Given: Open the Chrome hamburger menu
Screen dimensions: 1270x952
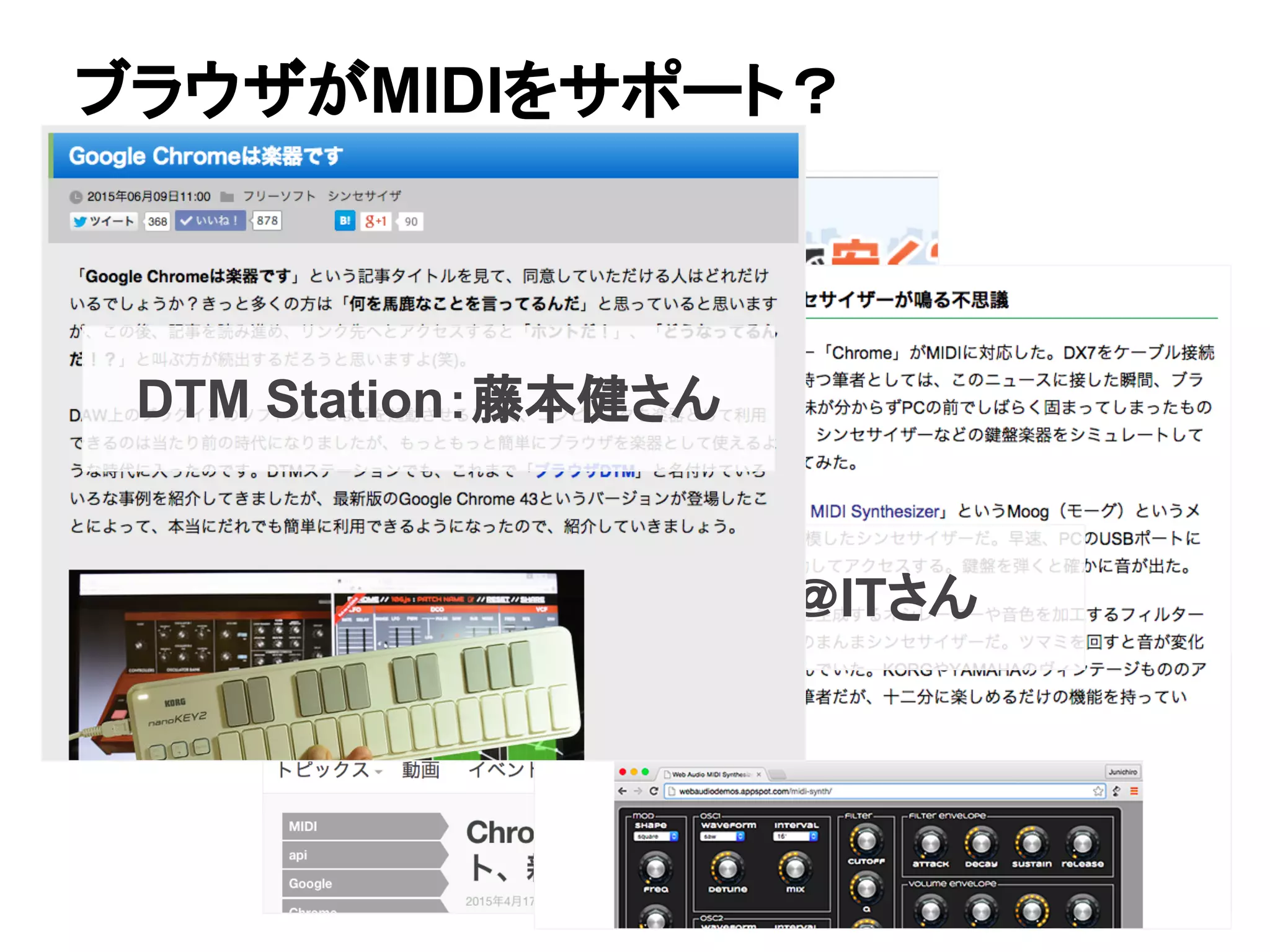Looking at the screenshot, I should click(1134, 791).
